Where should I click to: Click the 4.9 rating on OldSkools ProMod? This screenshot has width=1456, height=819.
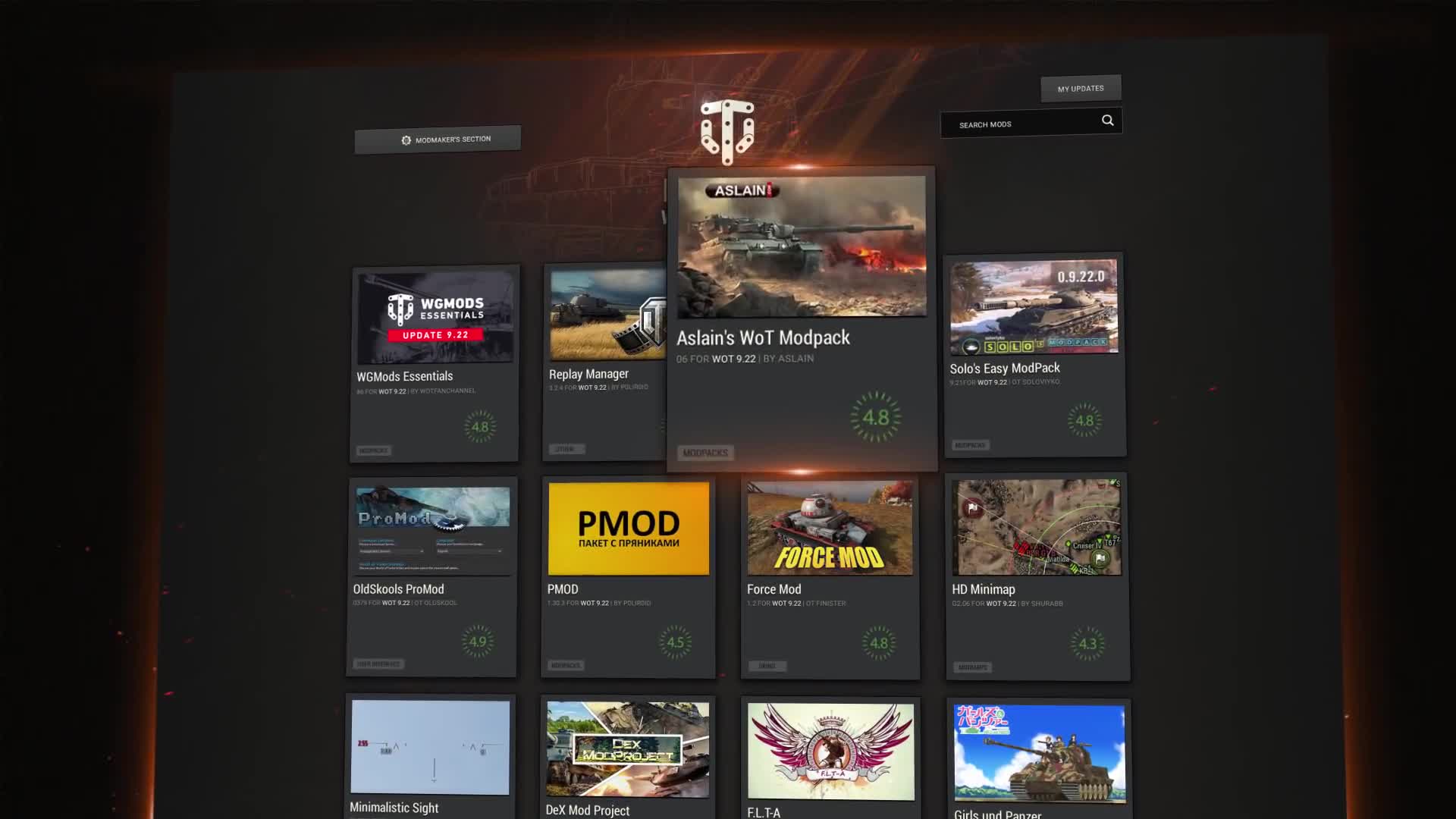(478, 642)
